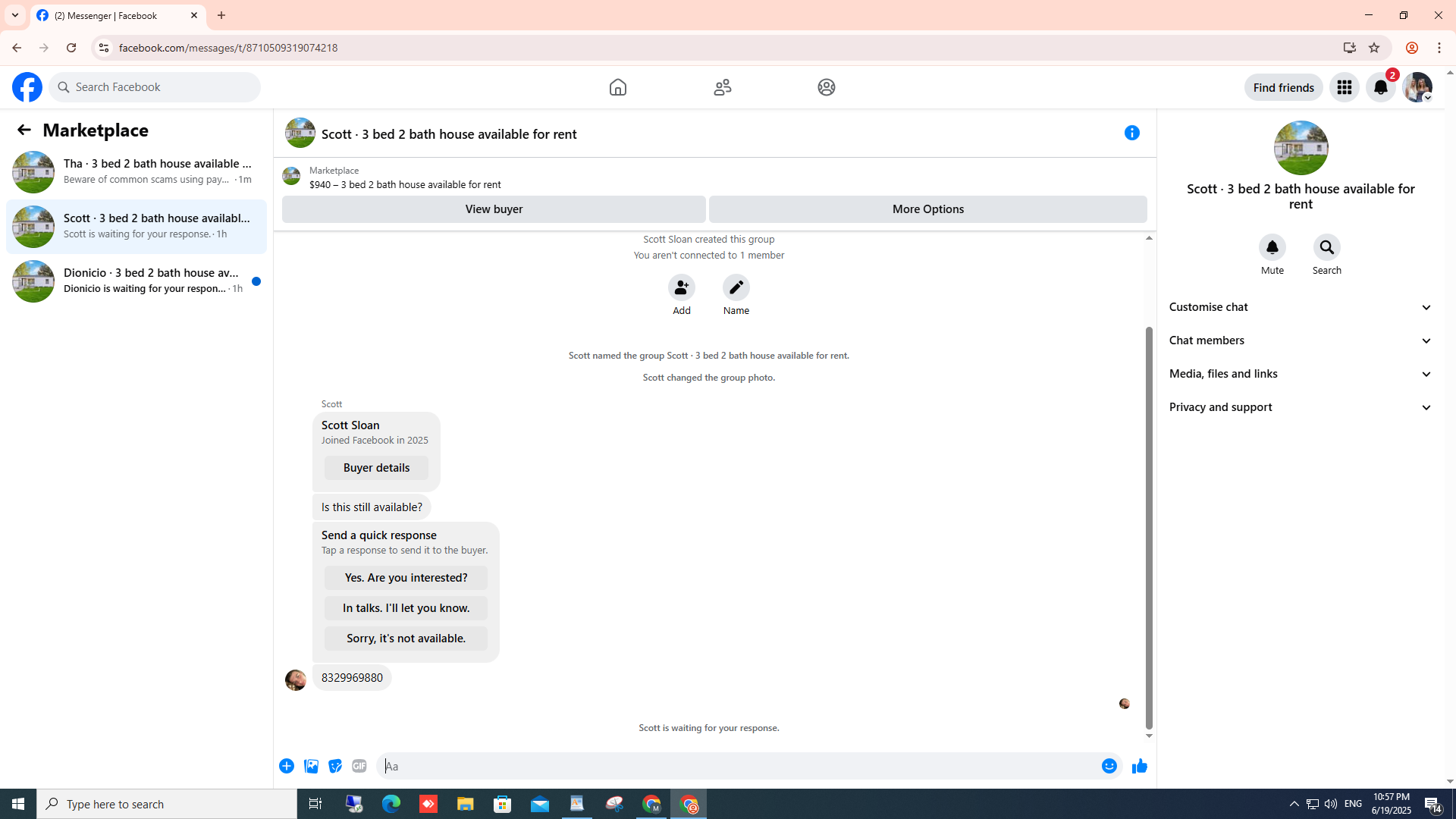1456x819 pixels.
Task: Click the Add member icon
Action: [681, 288]
